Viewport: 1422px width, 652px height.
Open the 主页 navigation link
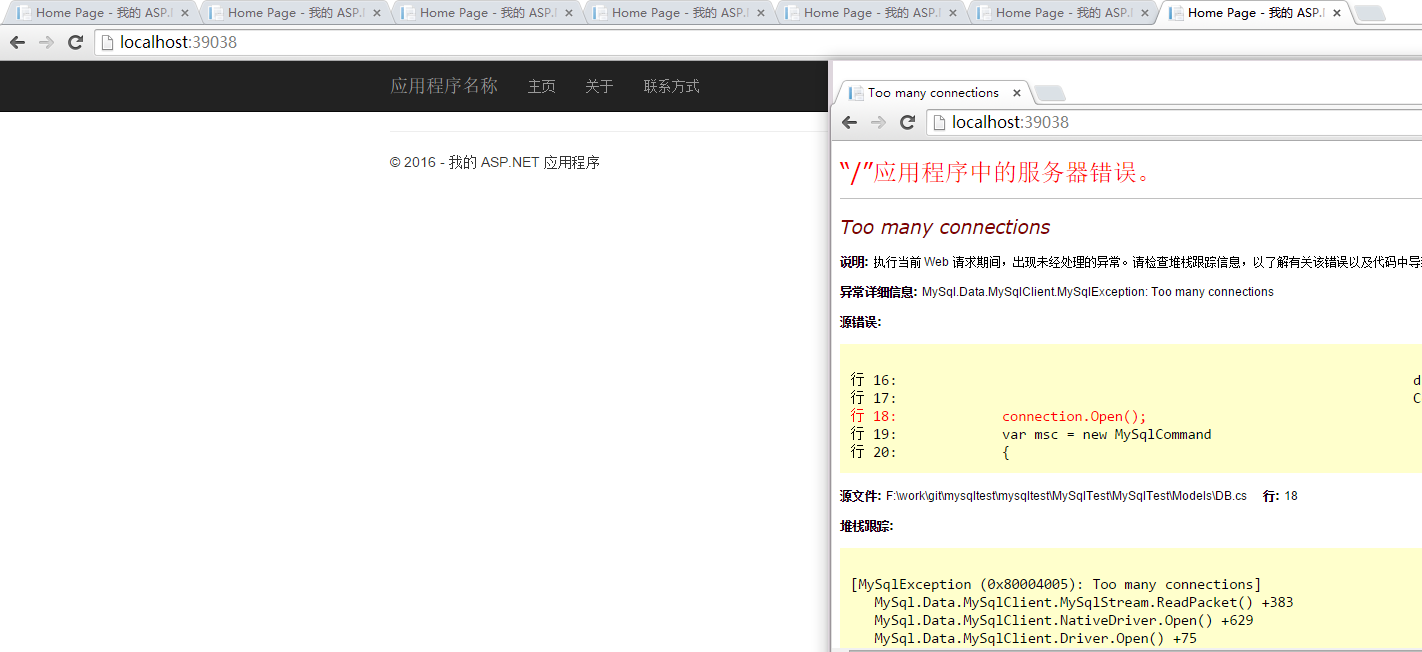541,86
